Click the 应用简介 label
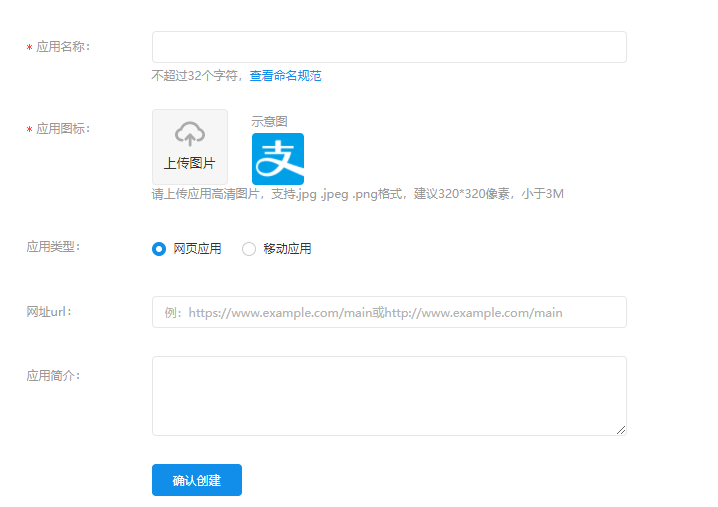This screenshot has width=718, height=507. [54, 376]
